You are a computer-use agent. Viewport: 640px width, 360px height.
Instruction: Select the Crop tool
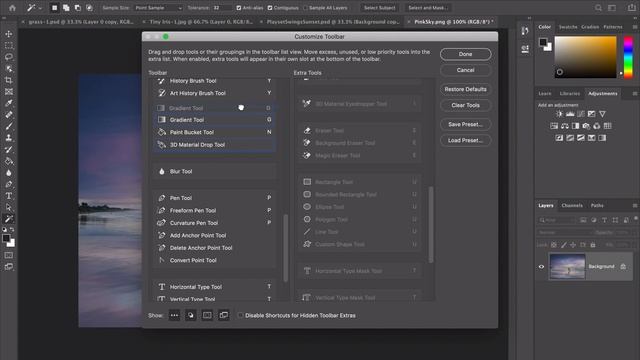tap(9, 80)
